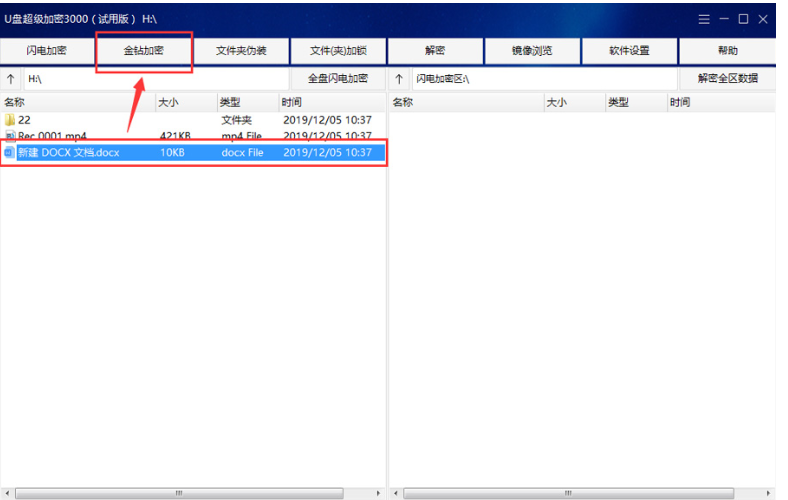Click the 全盘闪电加密 button
Screen dimensions: 788x500
click(338, 79)
